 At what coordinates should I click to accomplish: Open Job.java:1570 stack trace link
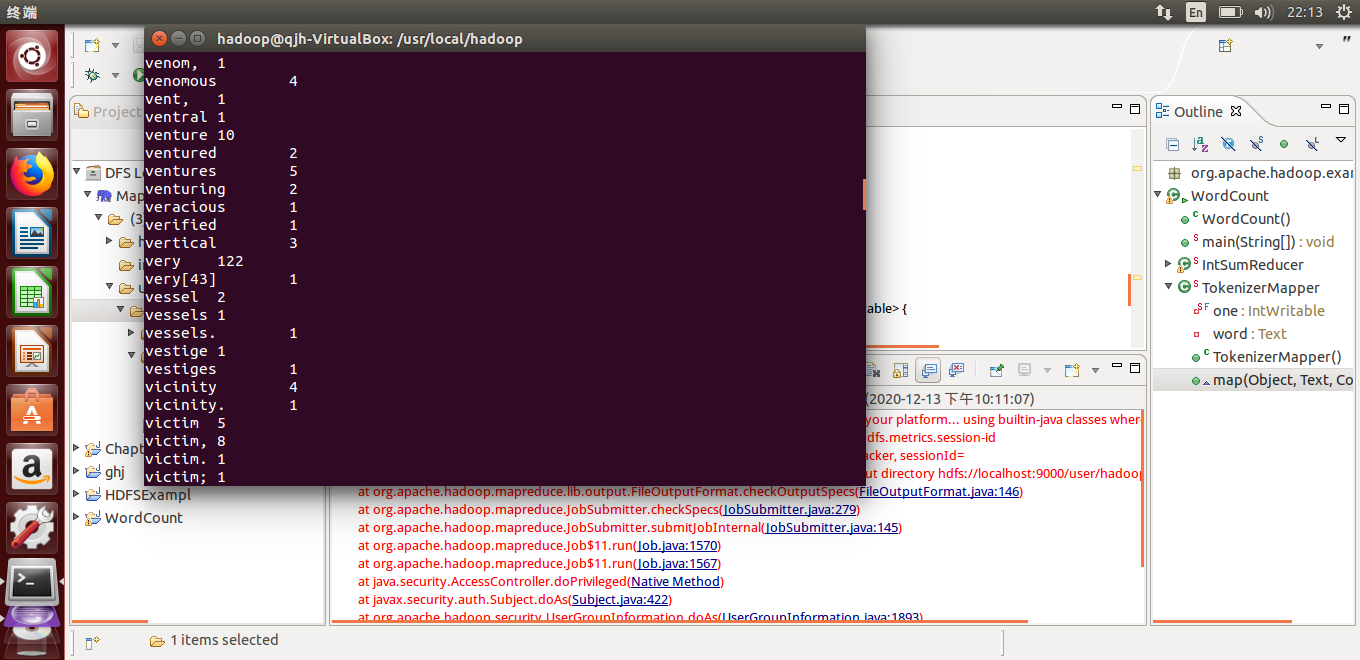click(x=677, y=545)
